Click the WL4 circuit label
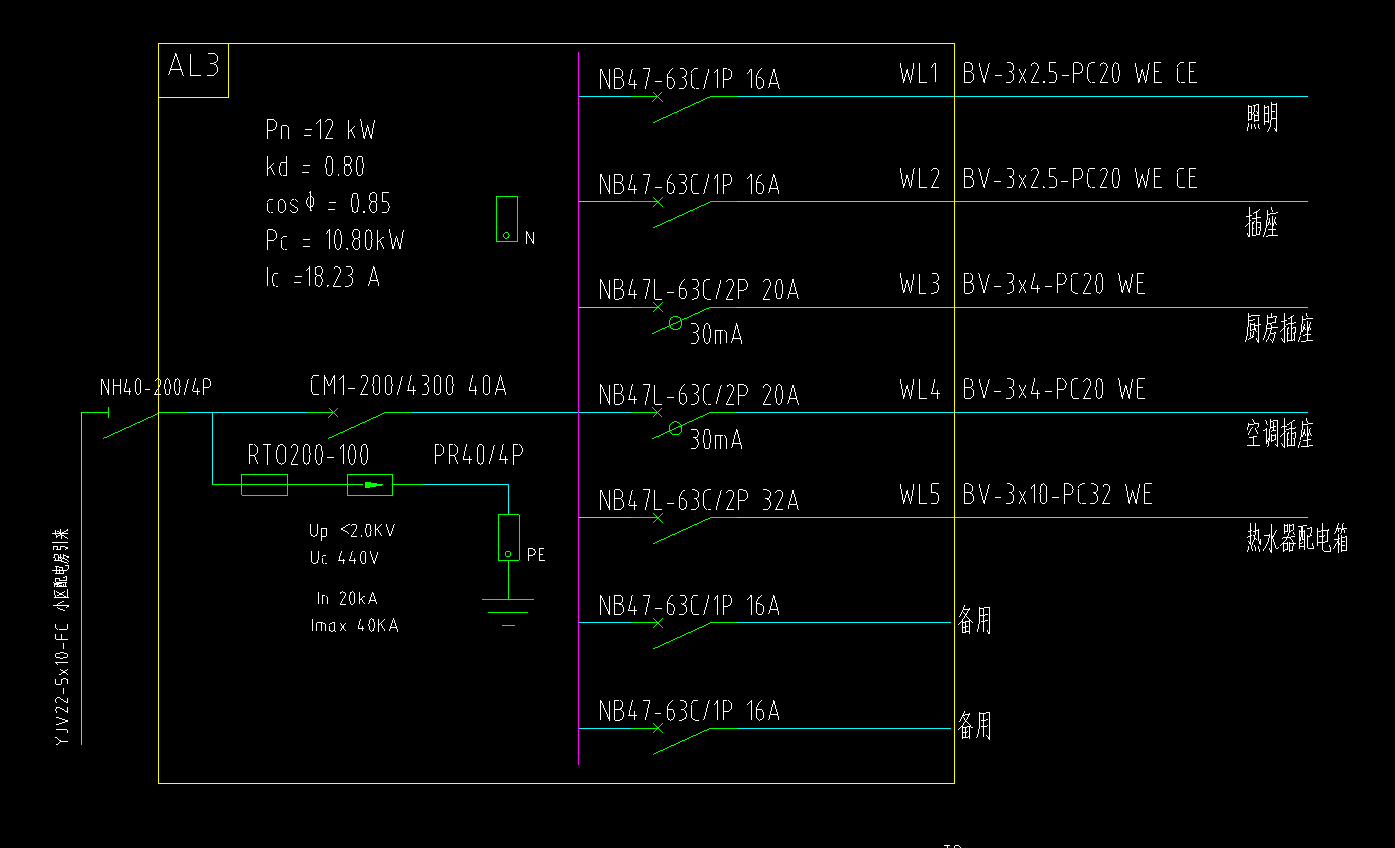Image resolution: width=1395 pixels, height=848 pixels. pyautogui.click(x=920, y=390)
